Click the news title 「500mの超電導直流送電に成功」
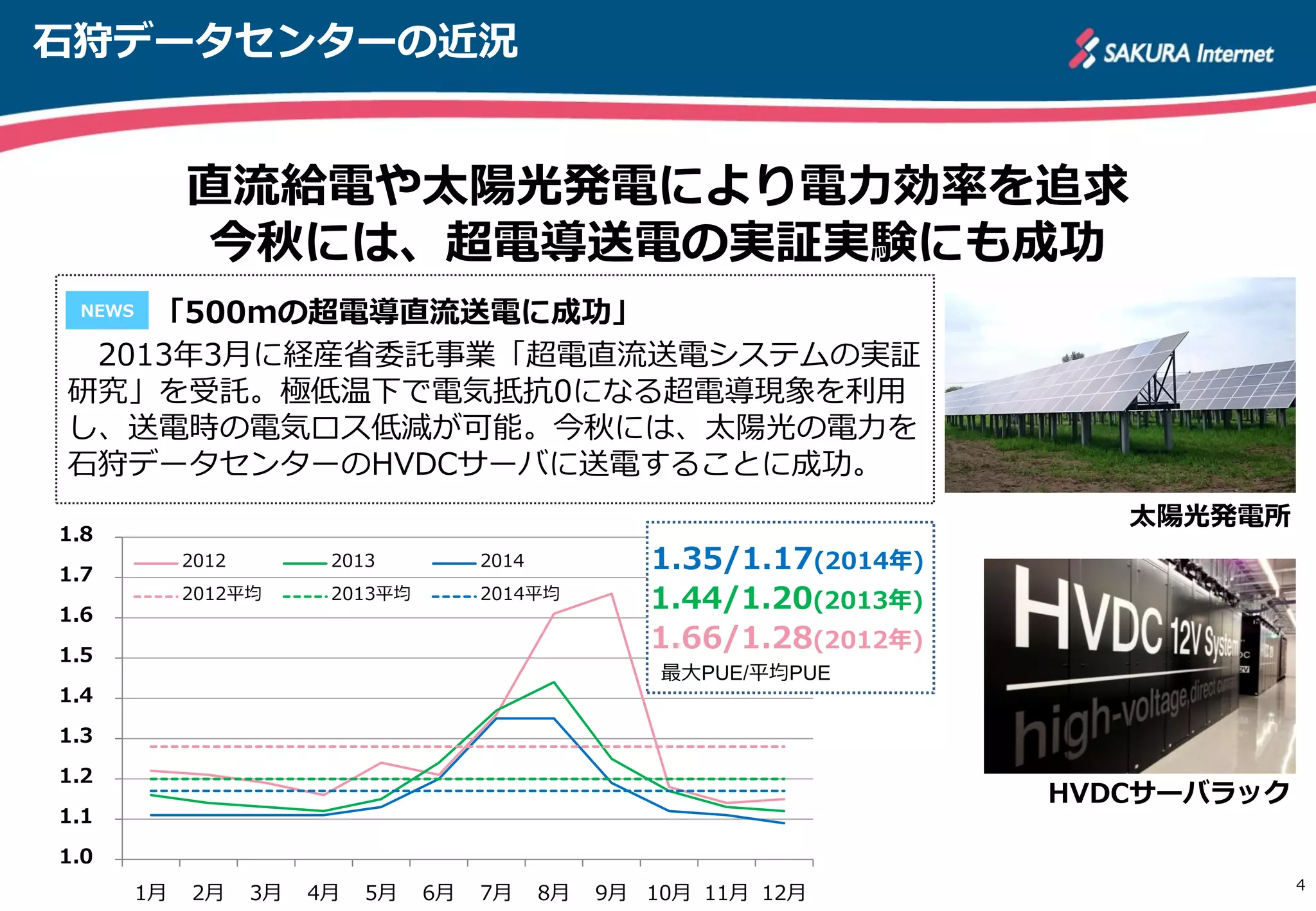1316x911 pixels. (395, 312)
